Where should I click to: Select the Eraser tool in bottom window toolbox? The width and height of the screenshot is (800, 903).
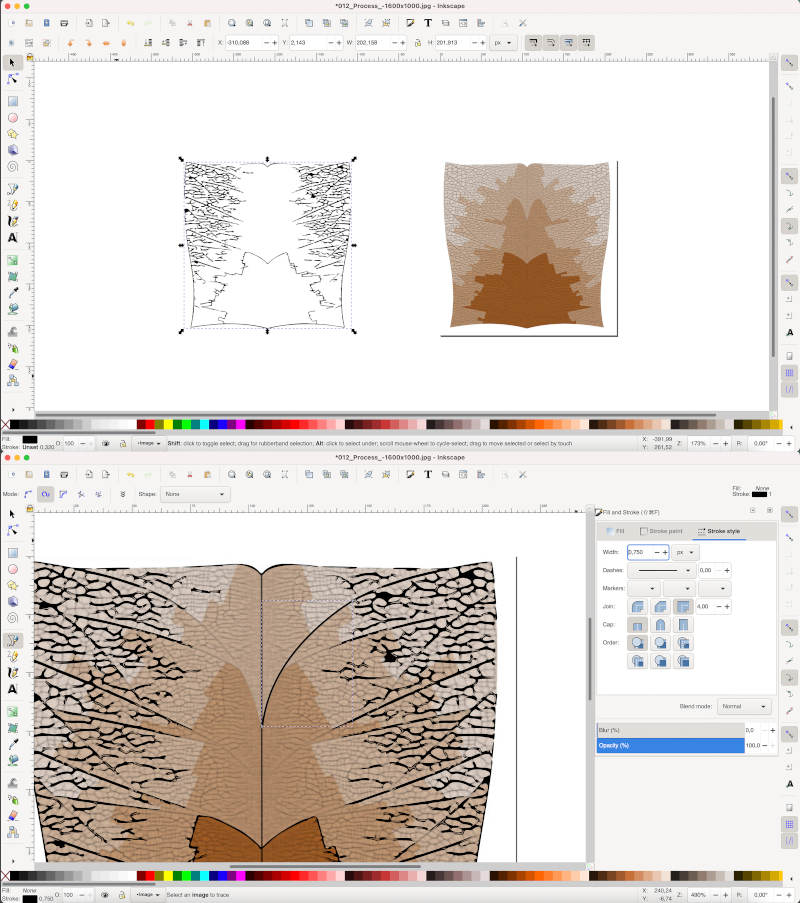pos(12,815)
